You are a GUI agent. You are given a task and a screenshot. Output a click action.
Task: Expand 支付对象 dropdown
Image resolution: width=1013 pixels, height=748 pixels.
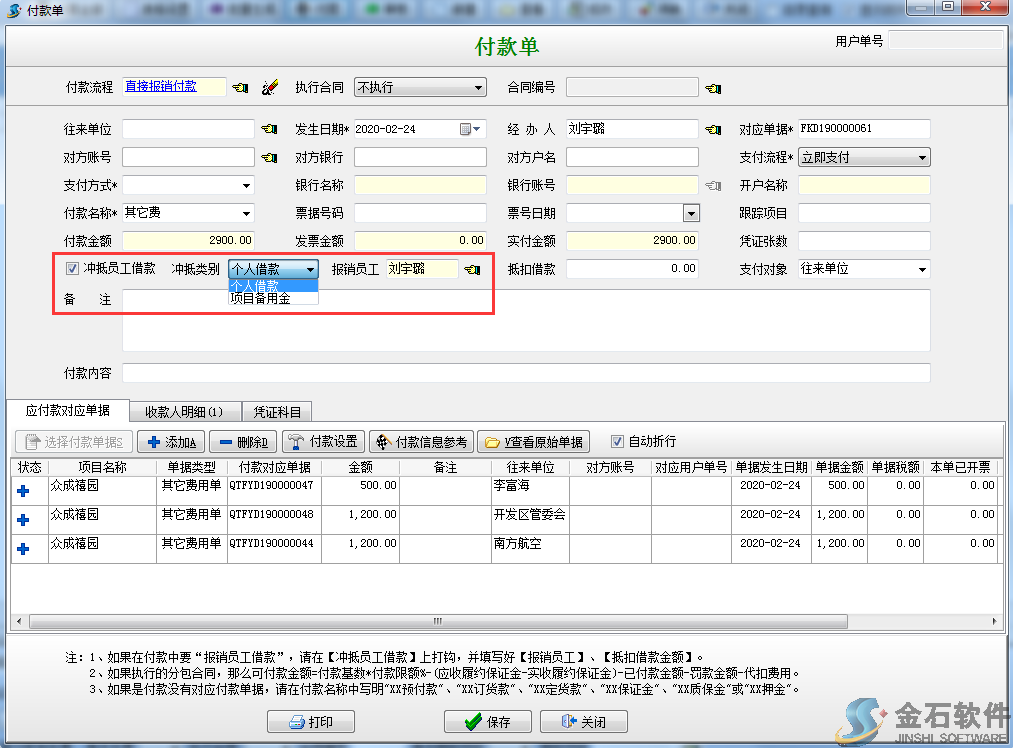pyautogui.click(x=921, y=269)
